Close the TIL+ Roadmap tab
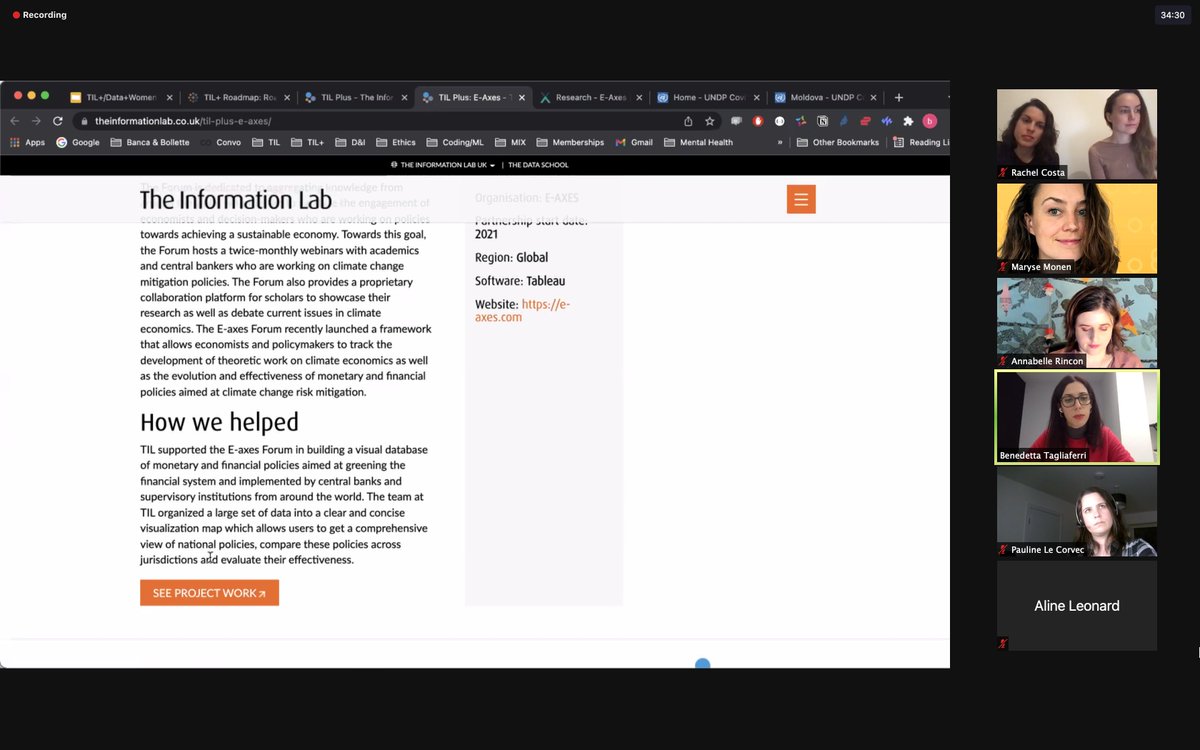This screenshot has height=750, width=1200. (x=287, y=98)
